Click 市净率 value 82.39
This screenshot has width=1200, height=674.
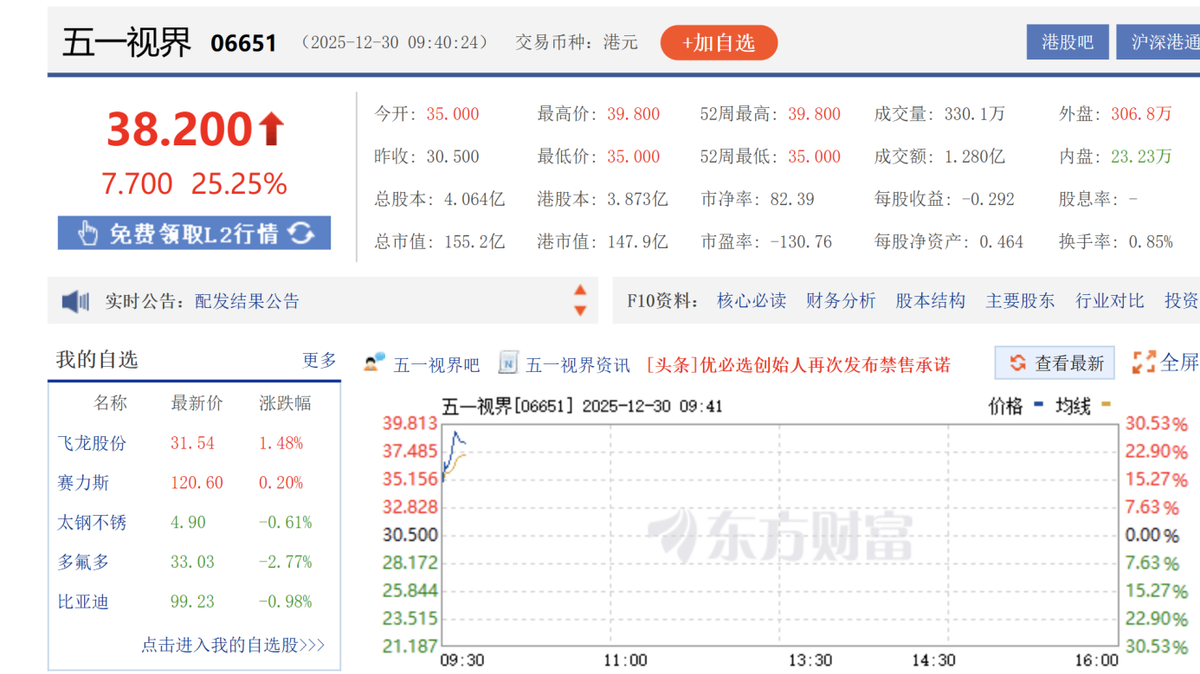click(x=792, y=199)
